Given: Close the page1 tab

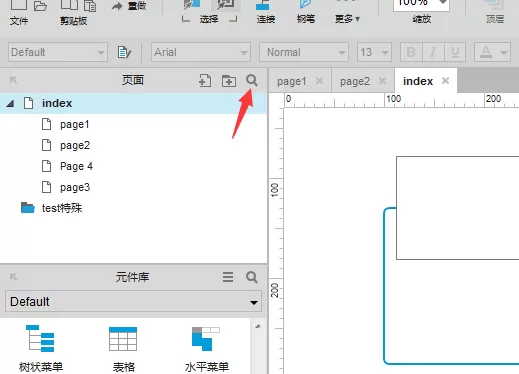Looking at the screenshot, I should coord(319,80).
